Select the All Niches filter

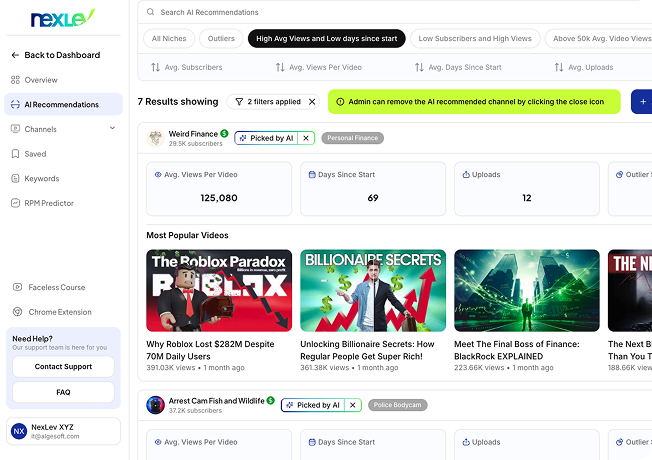169,39
